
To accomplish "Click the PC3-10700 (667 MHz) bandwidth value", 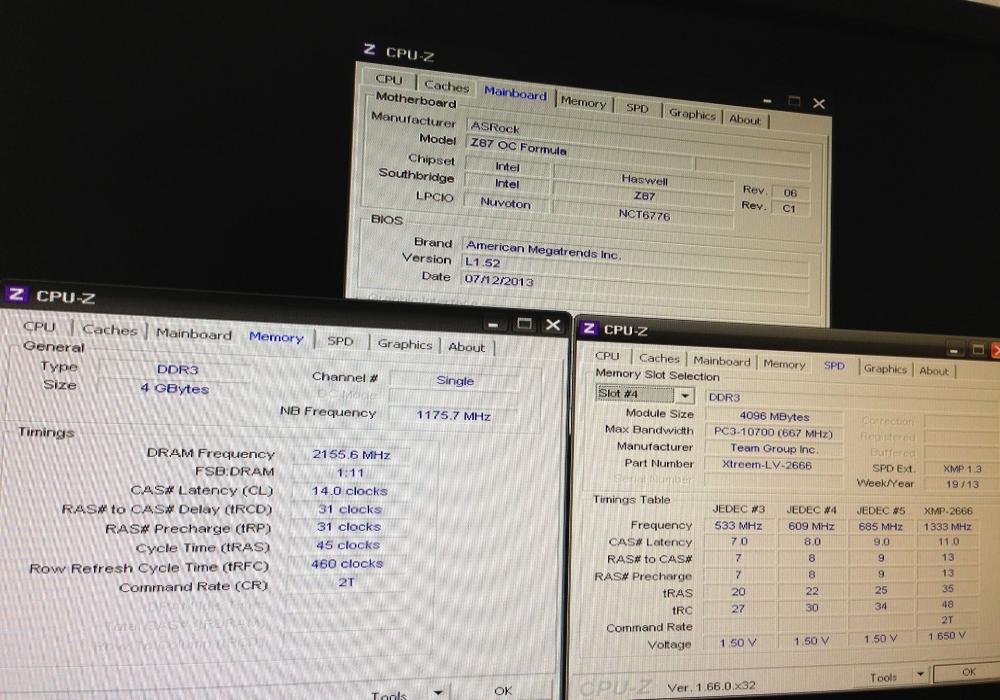I will (773, 433).
